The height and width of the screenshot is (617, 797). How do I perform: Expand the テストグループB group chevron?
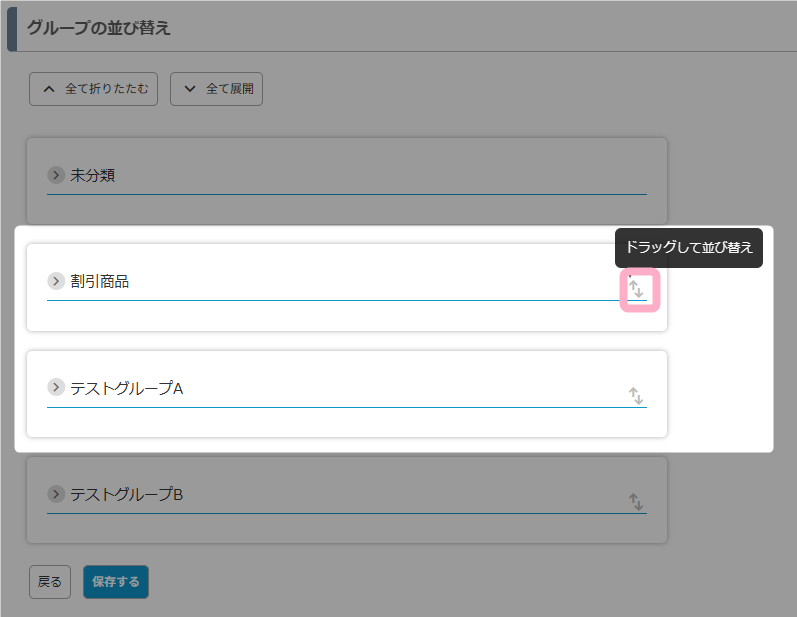pyautogui.click(x=56, y=493)
